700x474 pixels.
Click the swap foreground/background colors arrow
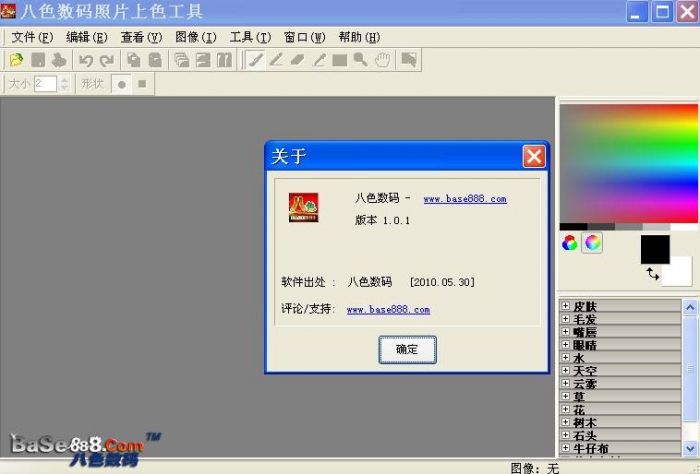point(652,273)
